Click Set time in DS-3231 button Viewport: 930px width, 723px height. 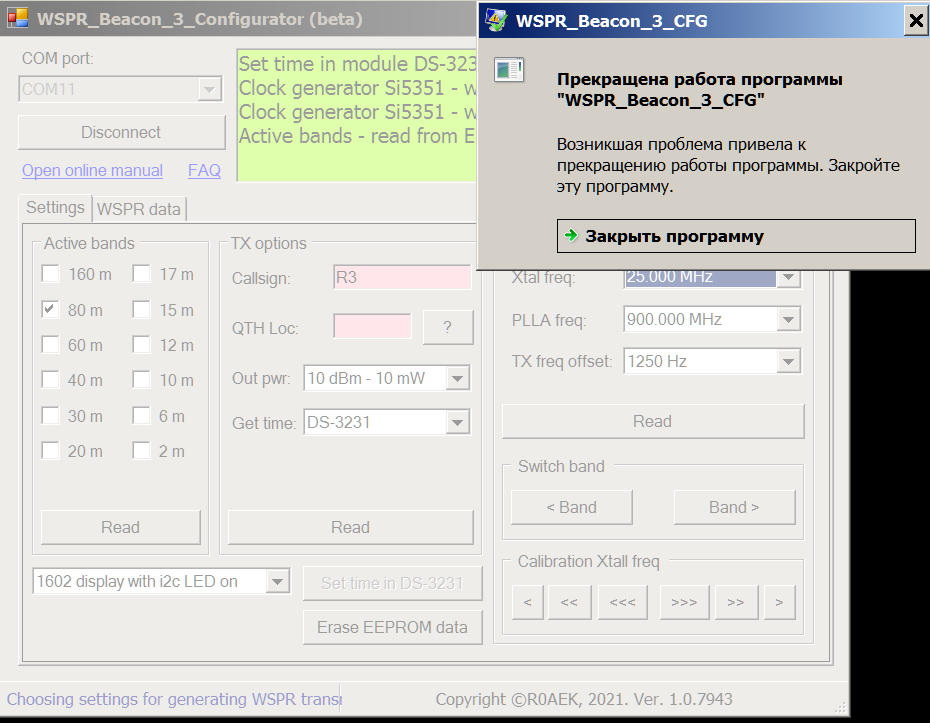pyautogui.click(x=392, y=583)
